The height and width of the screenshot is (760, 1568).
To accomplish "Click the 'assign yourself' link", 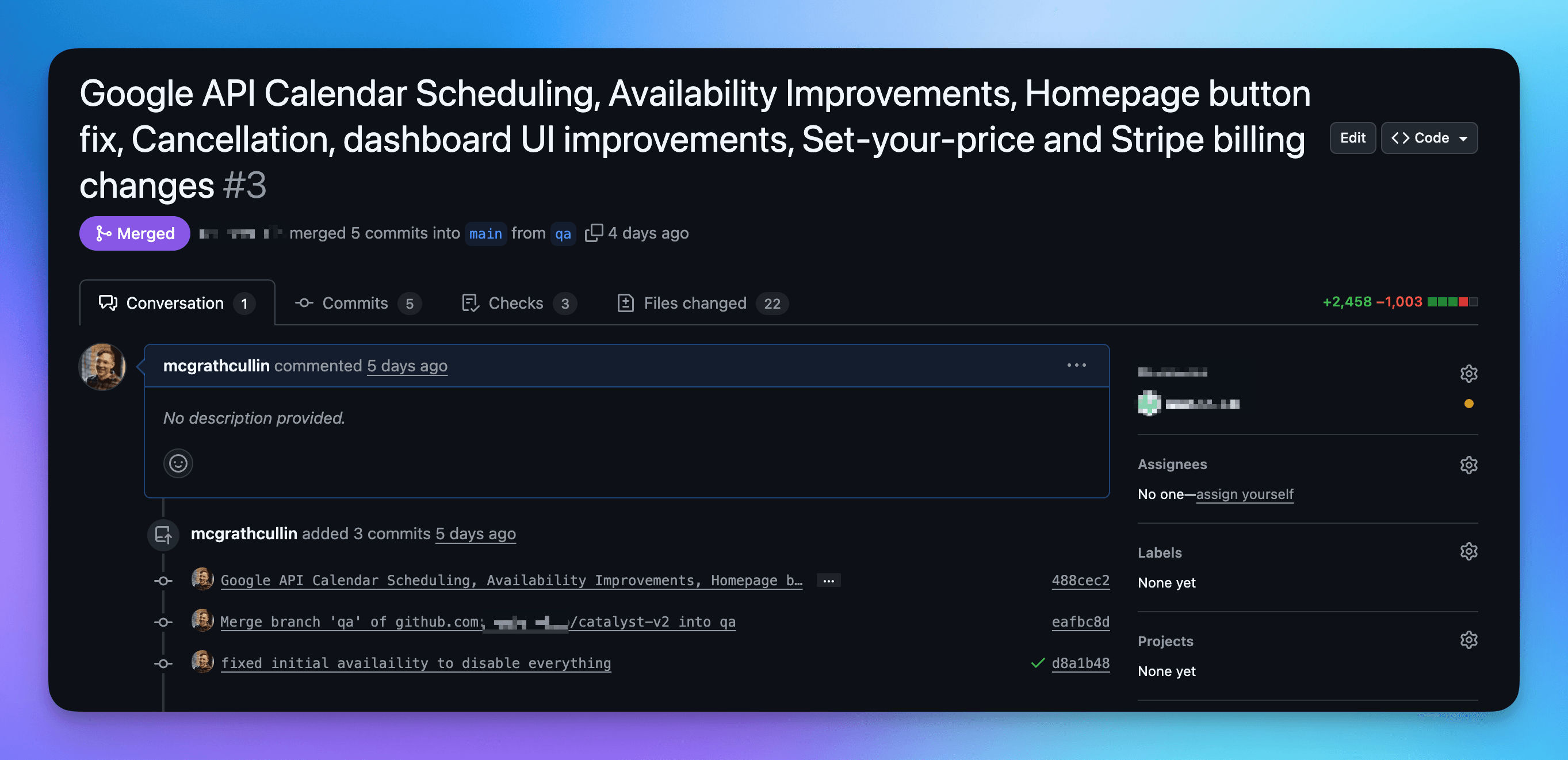I will coord(1244,494).
